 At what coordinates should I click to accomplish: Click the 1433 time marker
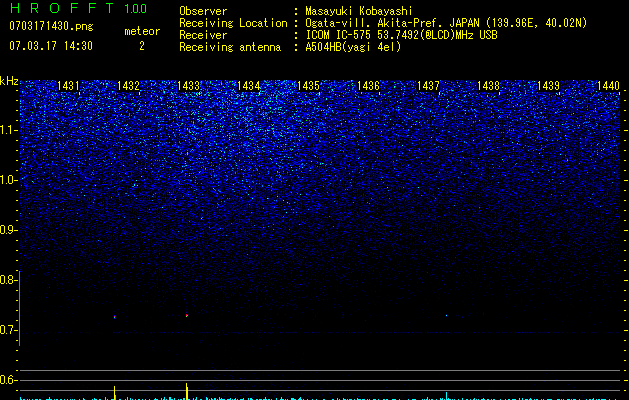pyautogui.click(x=189, y=86)
